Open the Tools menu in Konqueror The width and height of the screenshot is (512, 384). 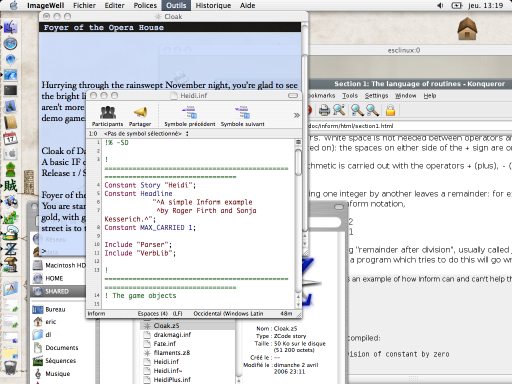(350, 96)
